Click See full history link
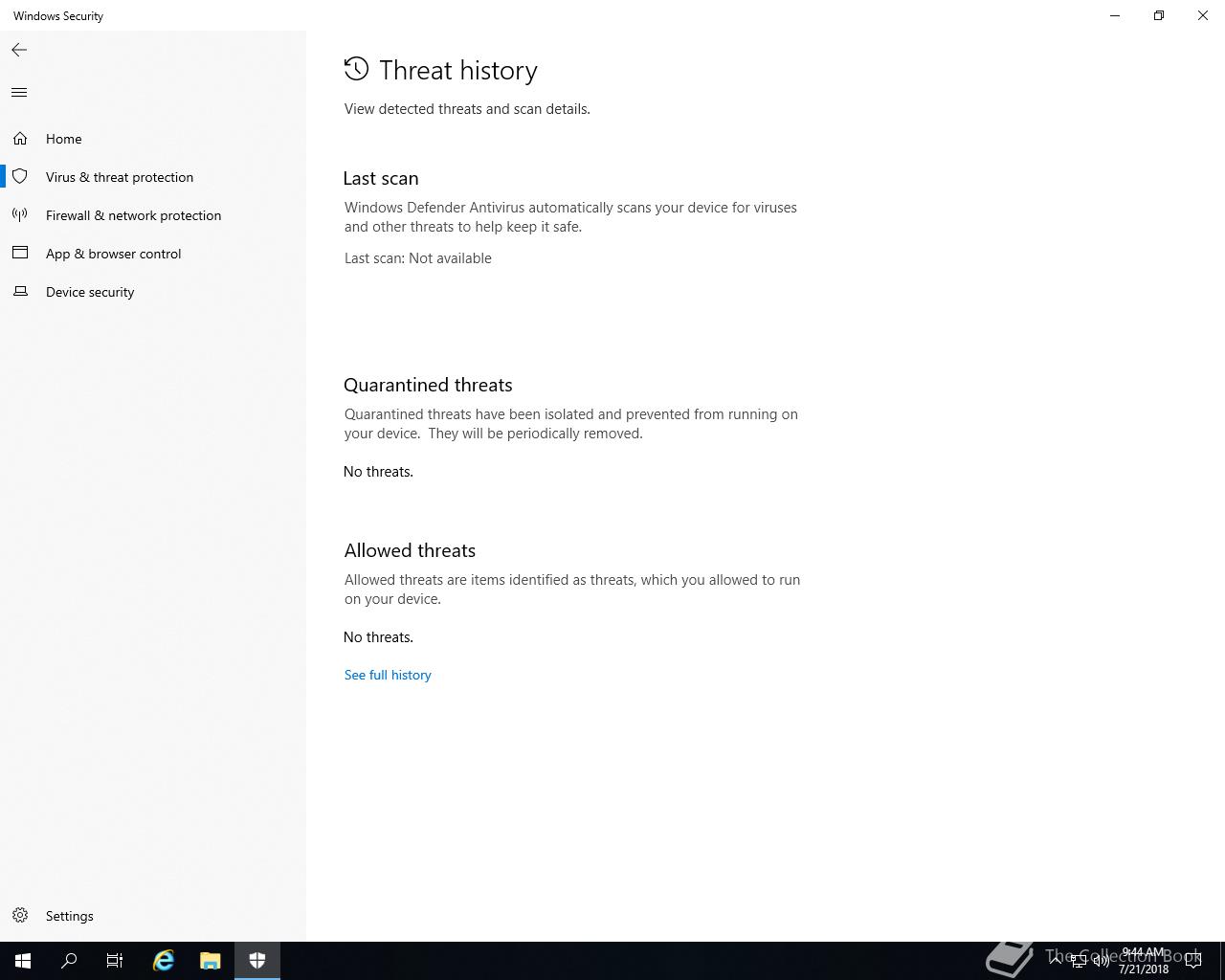Image resolution: width=1225 pixels, height=980 pixels. [388, 675]
